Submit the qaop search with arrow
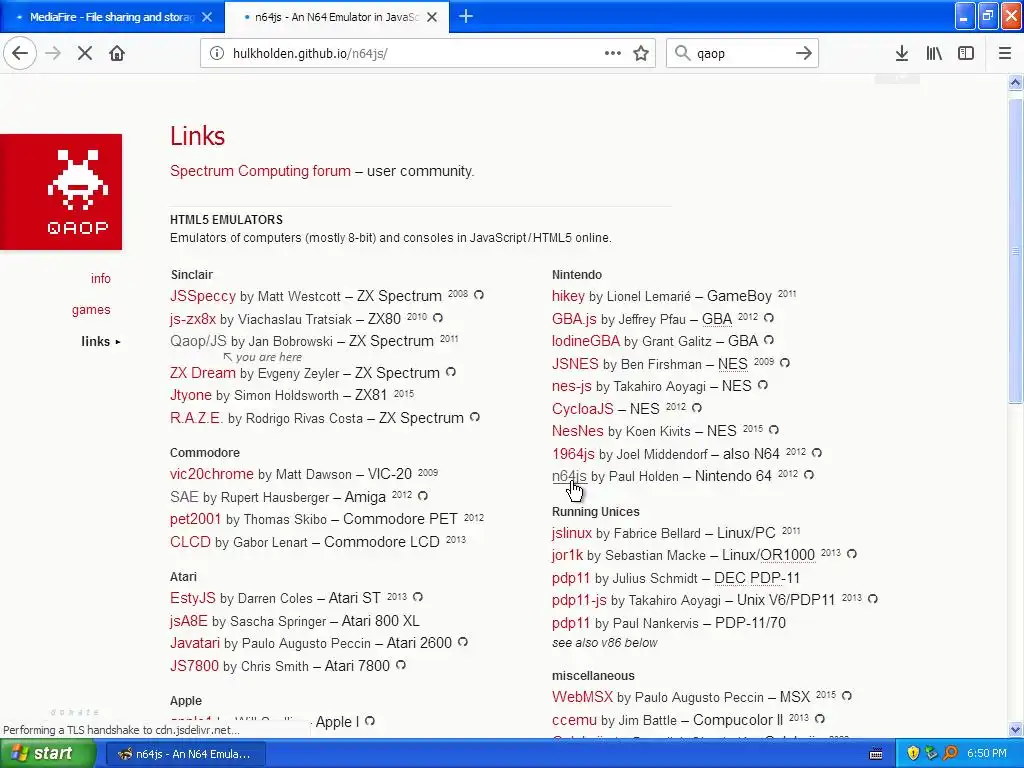1024x768 pixels. (804, 54)
